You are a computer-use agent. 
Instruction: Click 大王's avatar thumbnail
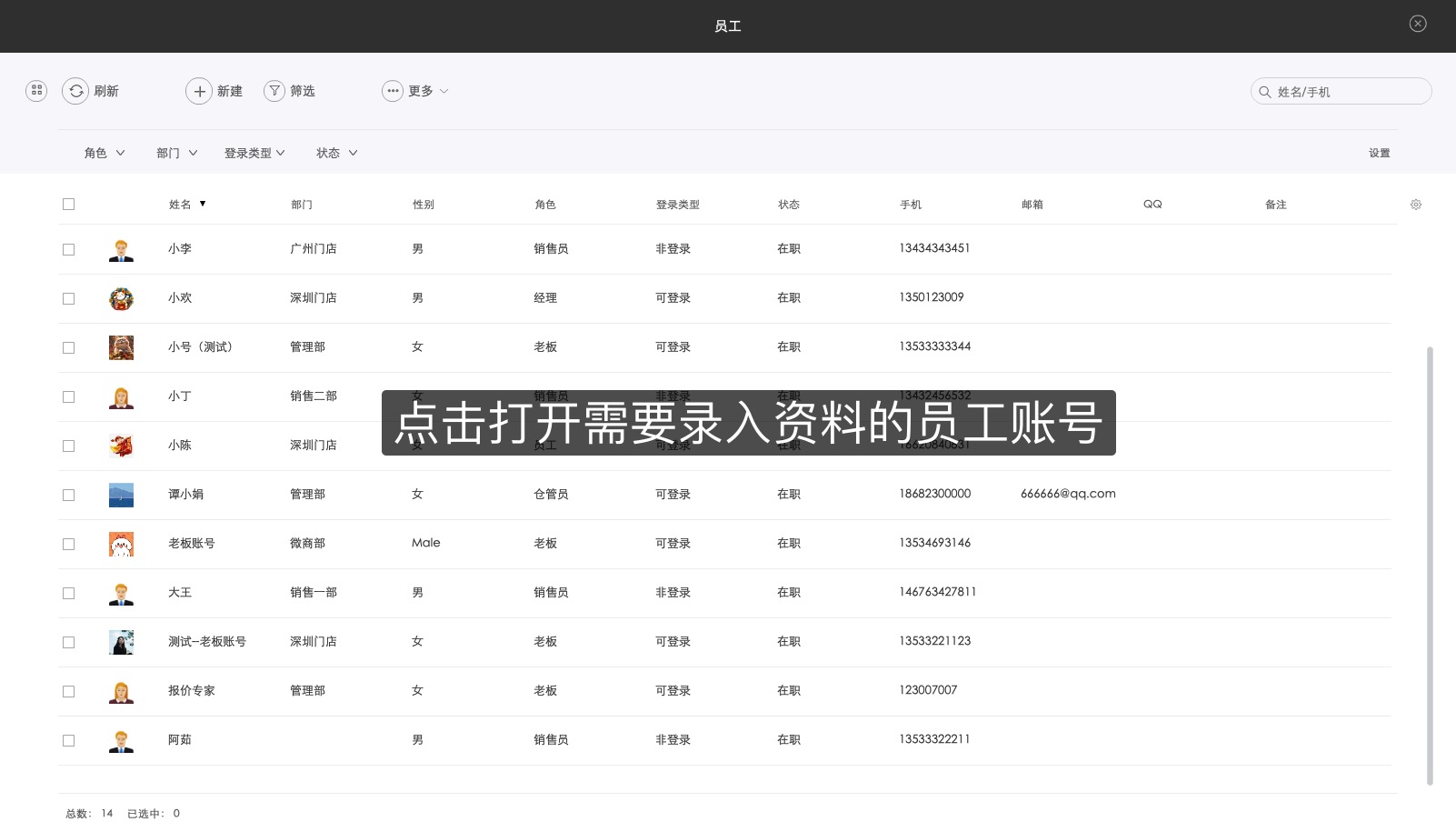pos(121,593)
